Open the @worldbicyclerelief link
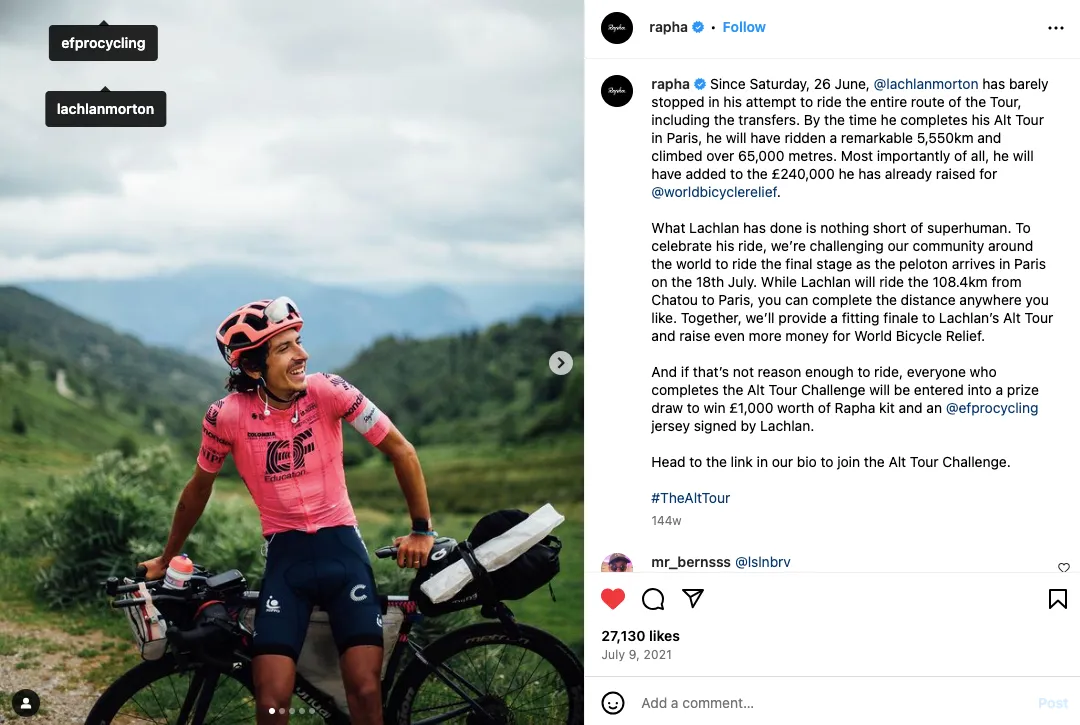The image size is (1080, 725). click(x=712, y=191)
